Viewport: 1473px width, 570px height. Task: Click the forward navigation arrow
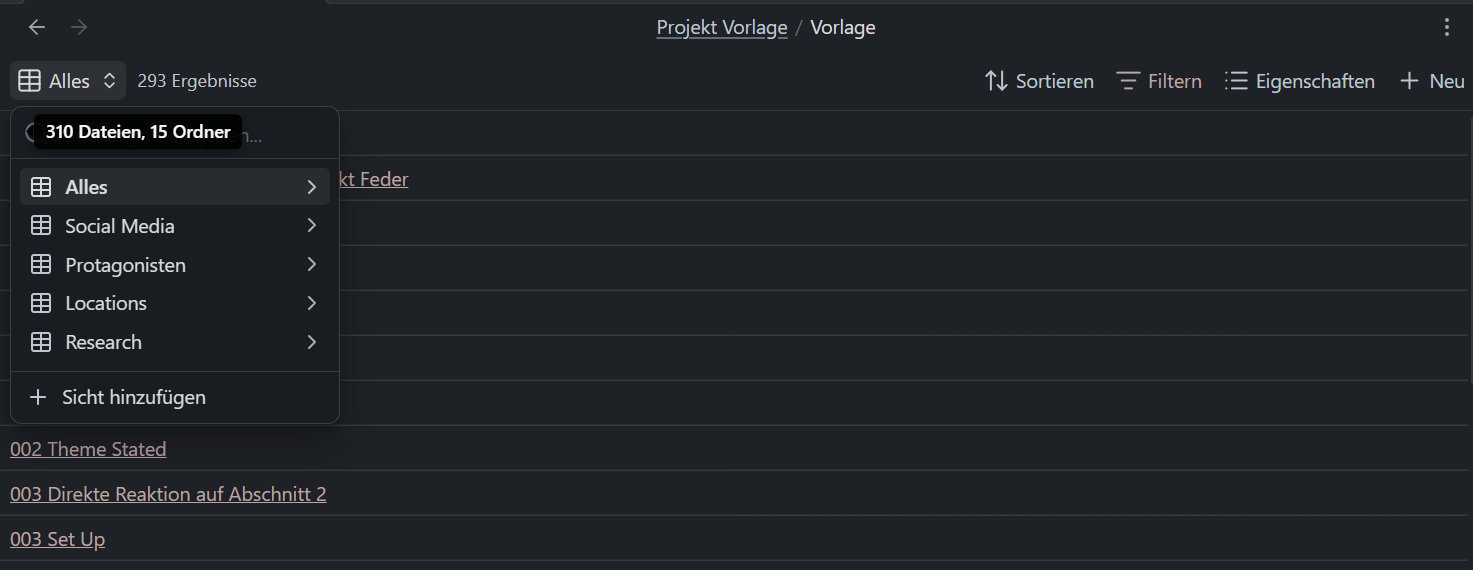pos(79,27)
